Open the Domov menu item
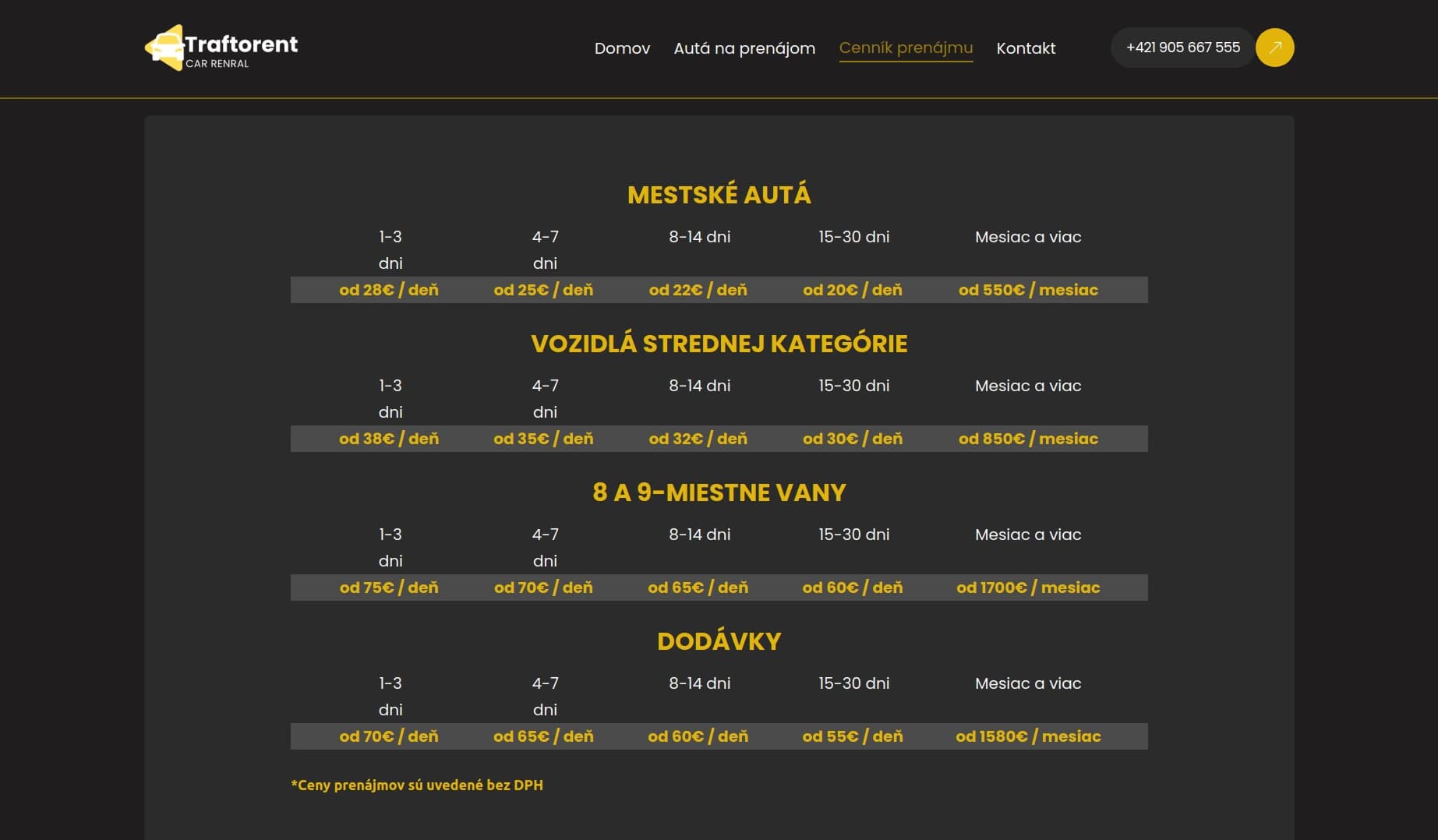This screenshot has height=840, width=1438. [622, 48]
